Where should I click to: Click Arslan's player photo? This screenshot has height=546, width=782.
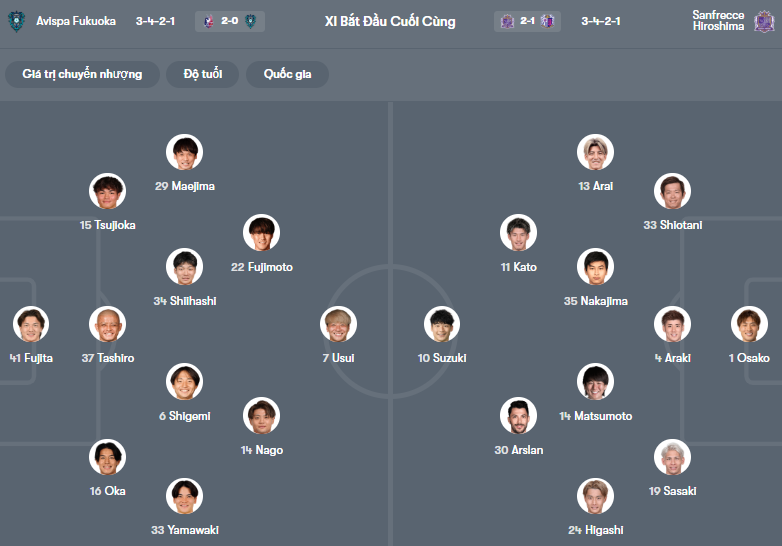518,416
